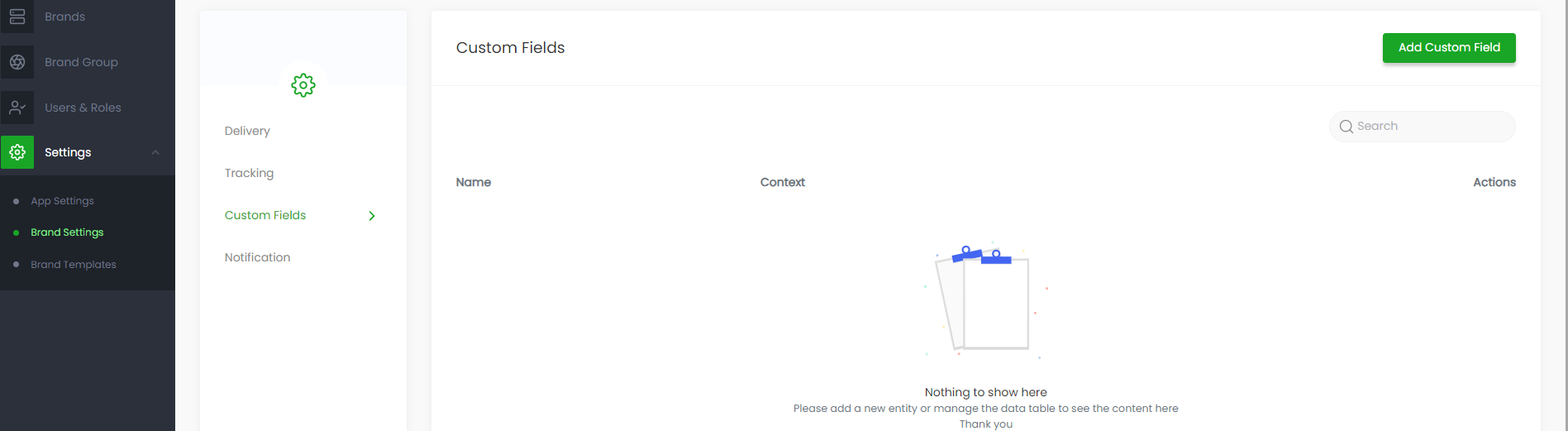Select Brand Settings submenu item
Viewport: 1568px width, 431px height.
coord(67,232)
